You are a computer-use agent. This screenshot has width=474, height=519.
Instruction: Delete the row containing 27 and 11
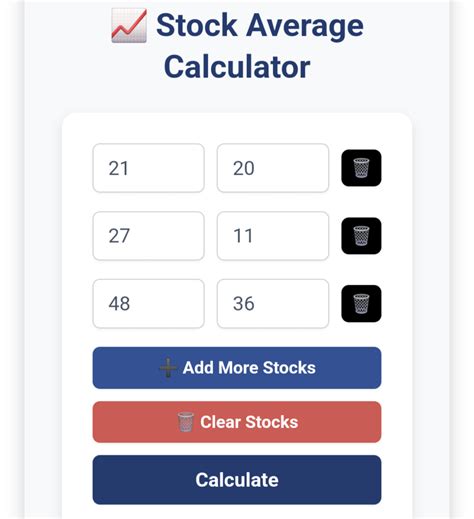[x=361, y=236]
